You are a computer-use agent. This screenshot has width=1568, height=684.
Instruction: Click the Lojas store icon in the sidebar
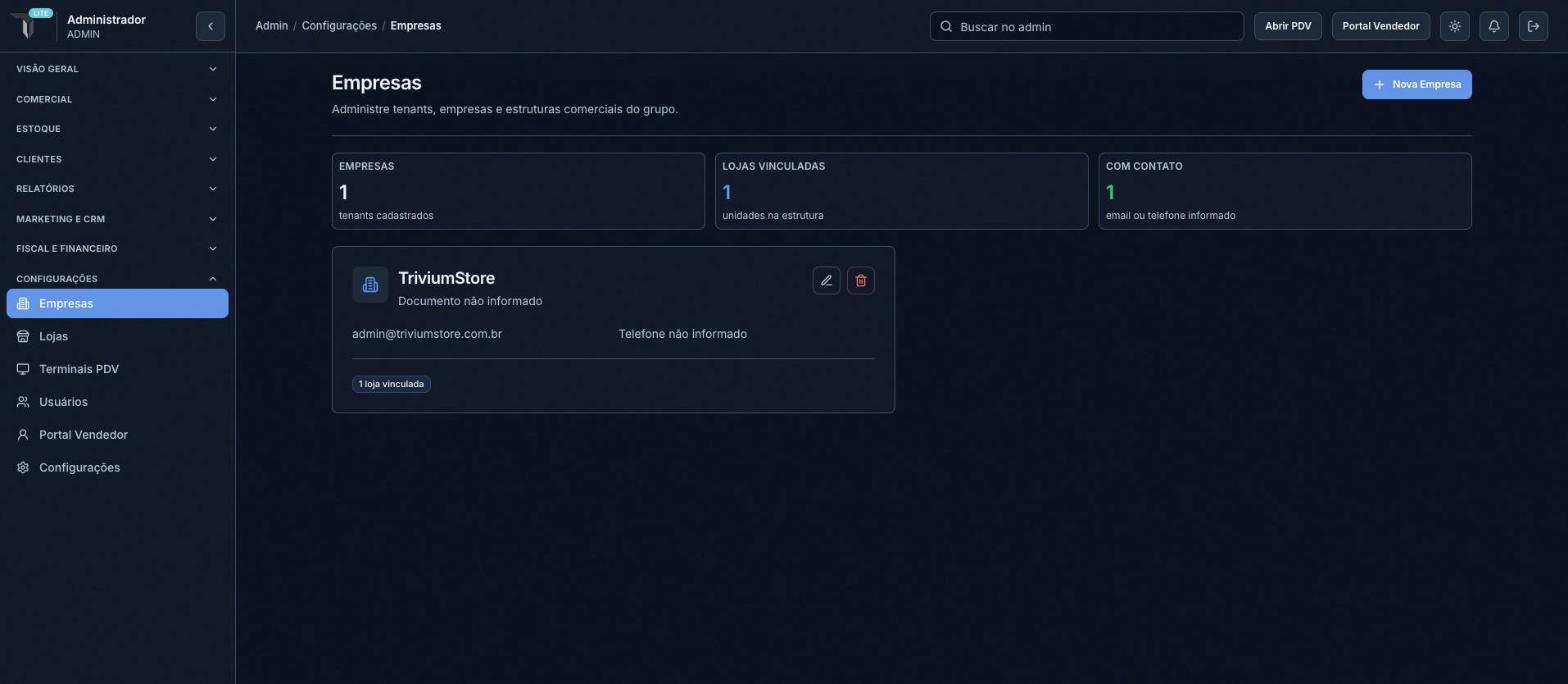coord(23,337)
